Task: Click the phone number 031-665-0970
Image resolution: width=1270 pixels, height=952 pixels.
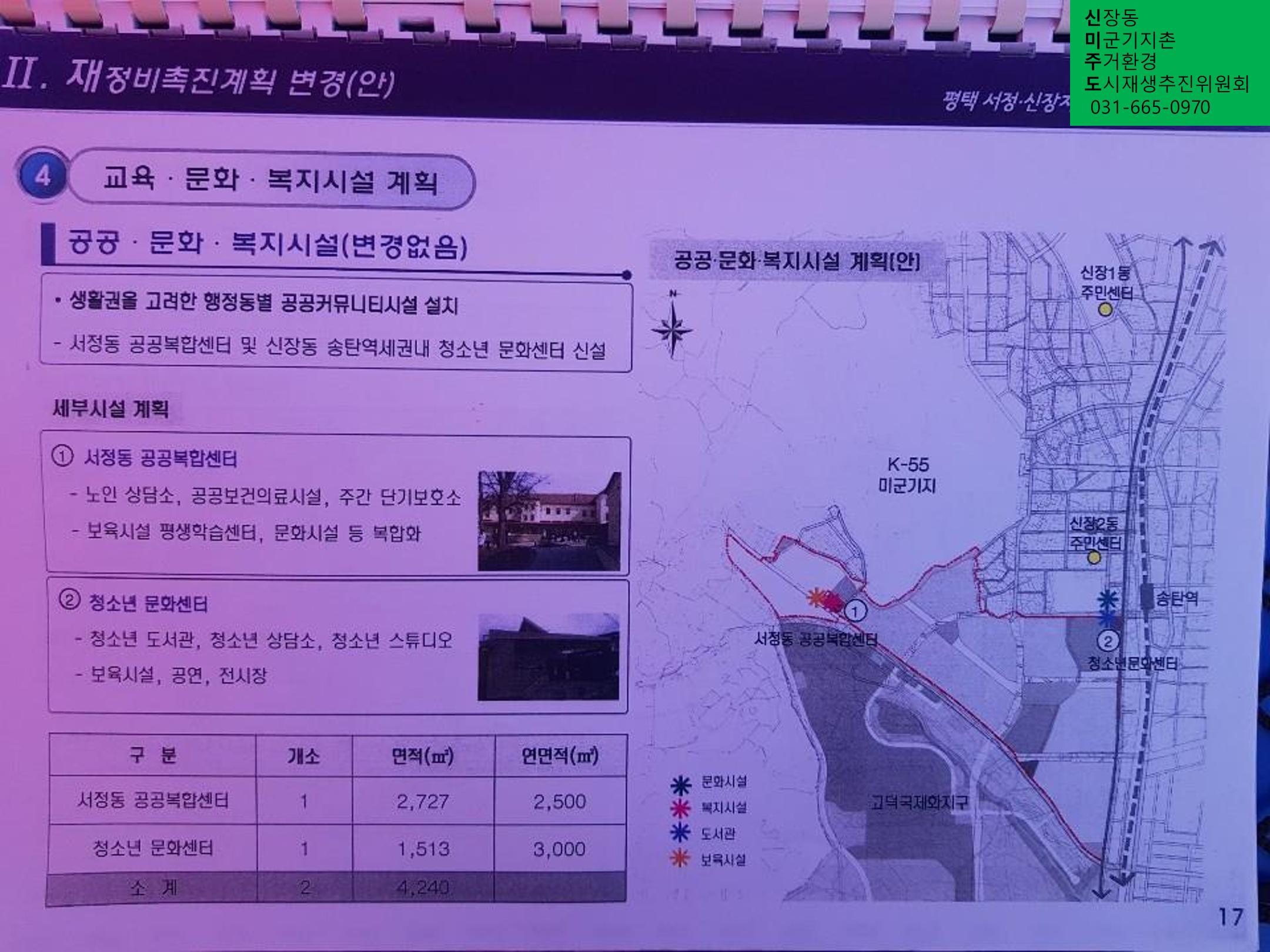Action: click(x=1150, y=108)
